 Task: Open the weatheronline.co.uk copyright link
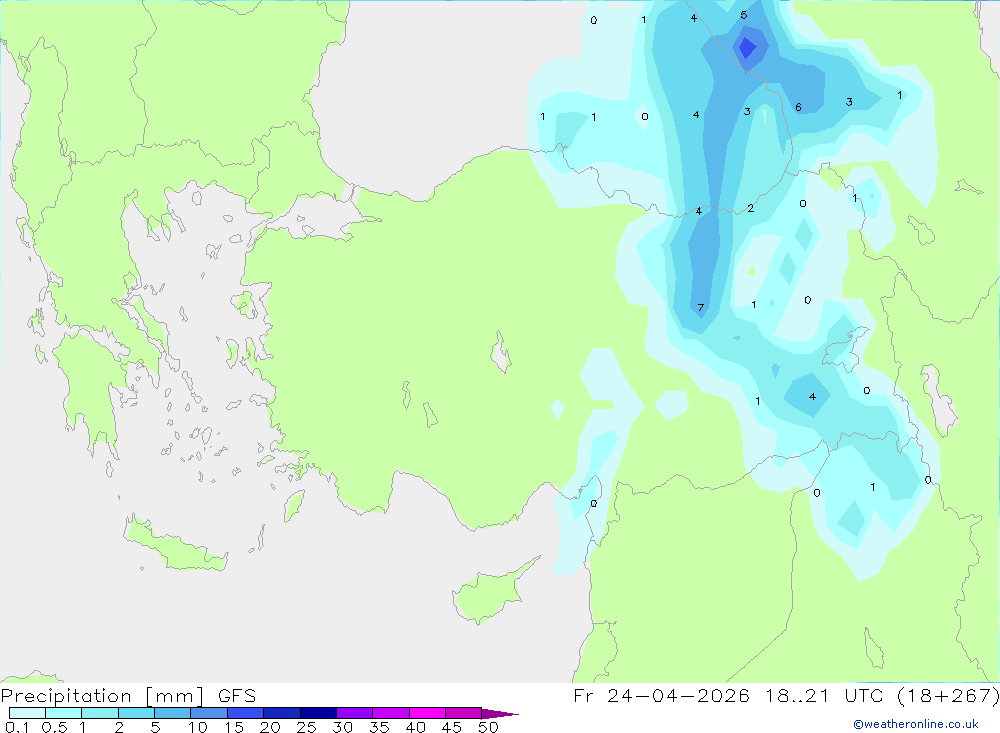[x=916, y=724]
